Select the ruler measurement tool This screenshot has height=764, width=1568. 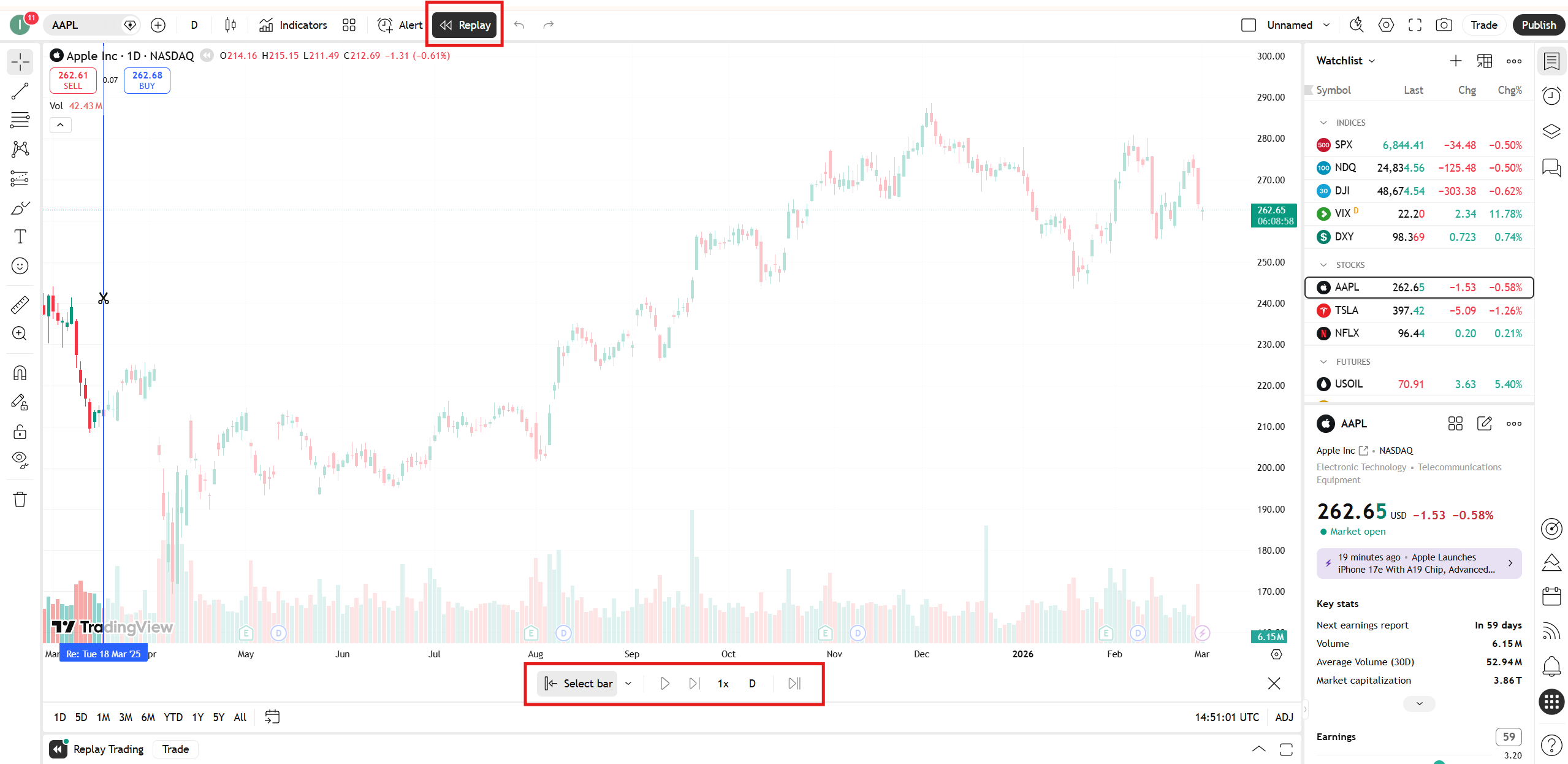pos(20,304)
